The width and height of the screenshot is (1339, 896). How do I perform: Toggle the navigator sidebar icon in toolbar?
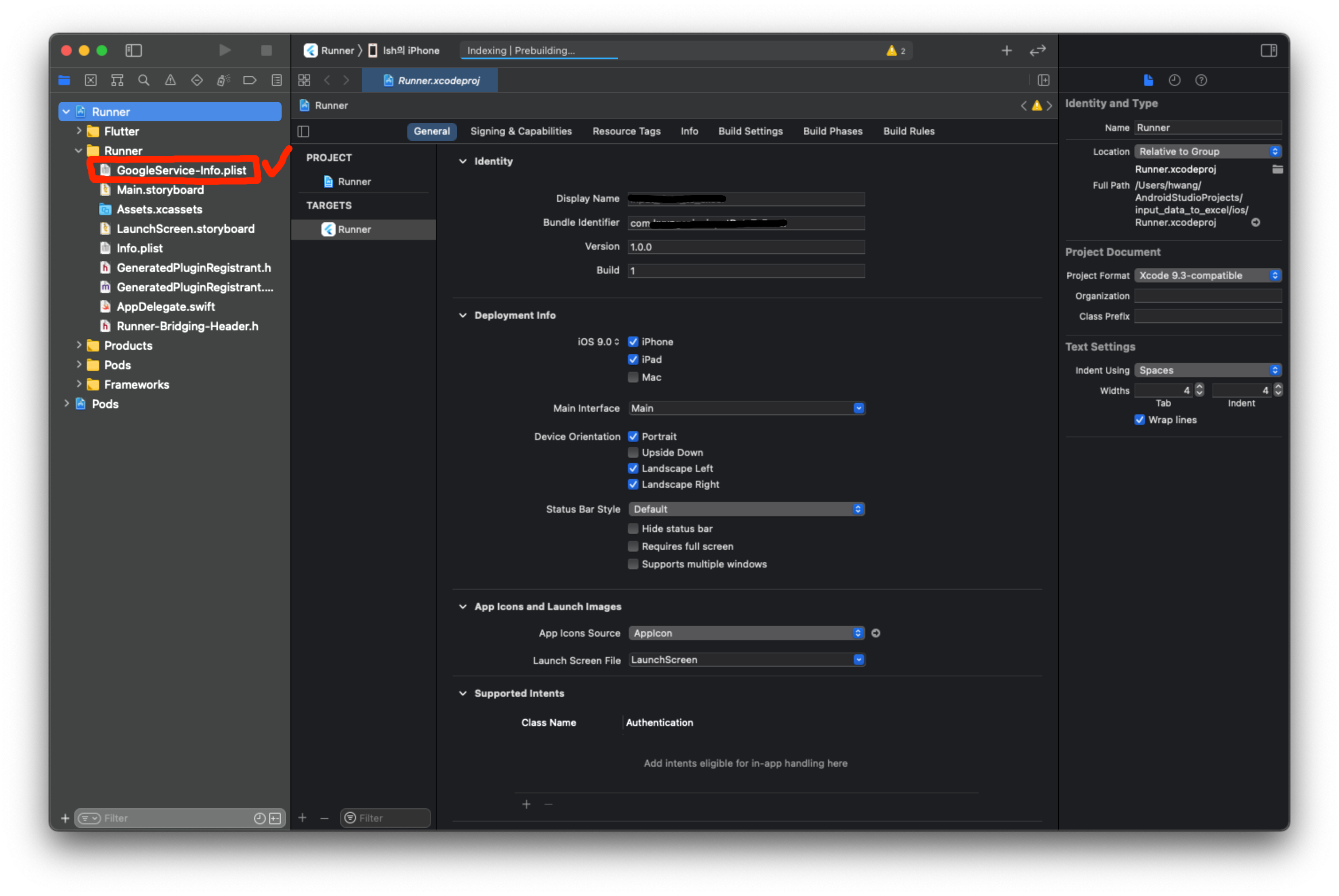point(133,50)
